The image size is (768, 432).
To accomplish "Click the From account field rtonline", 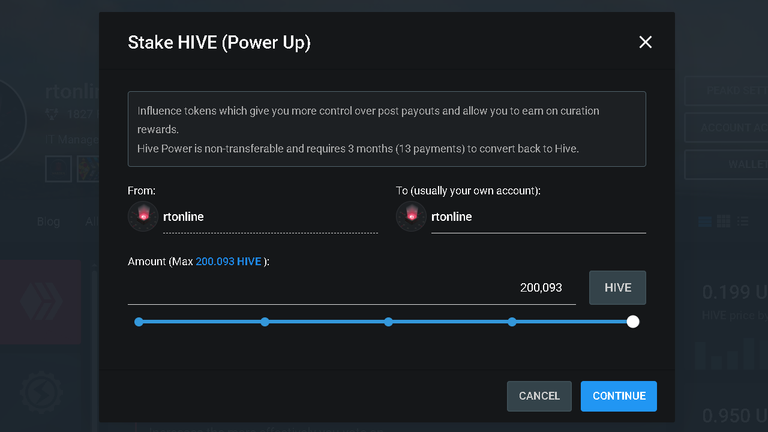I will pos(270,216).
